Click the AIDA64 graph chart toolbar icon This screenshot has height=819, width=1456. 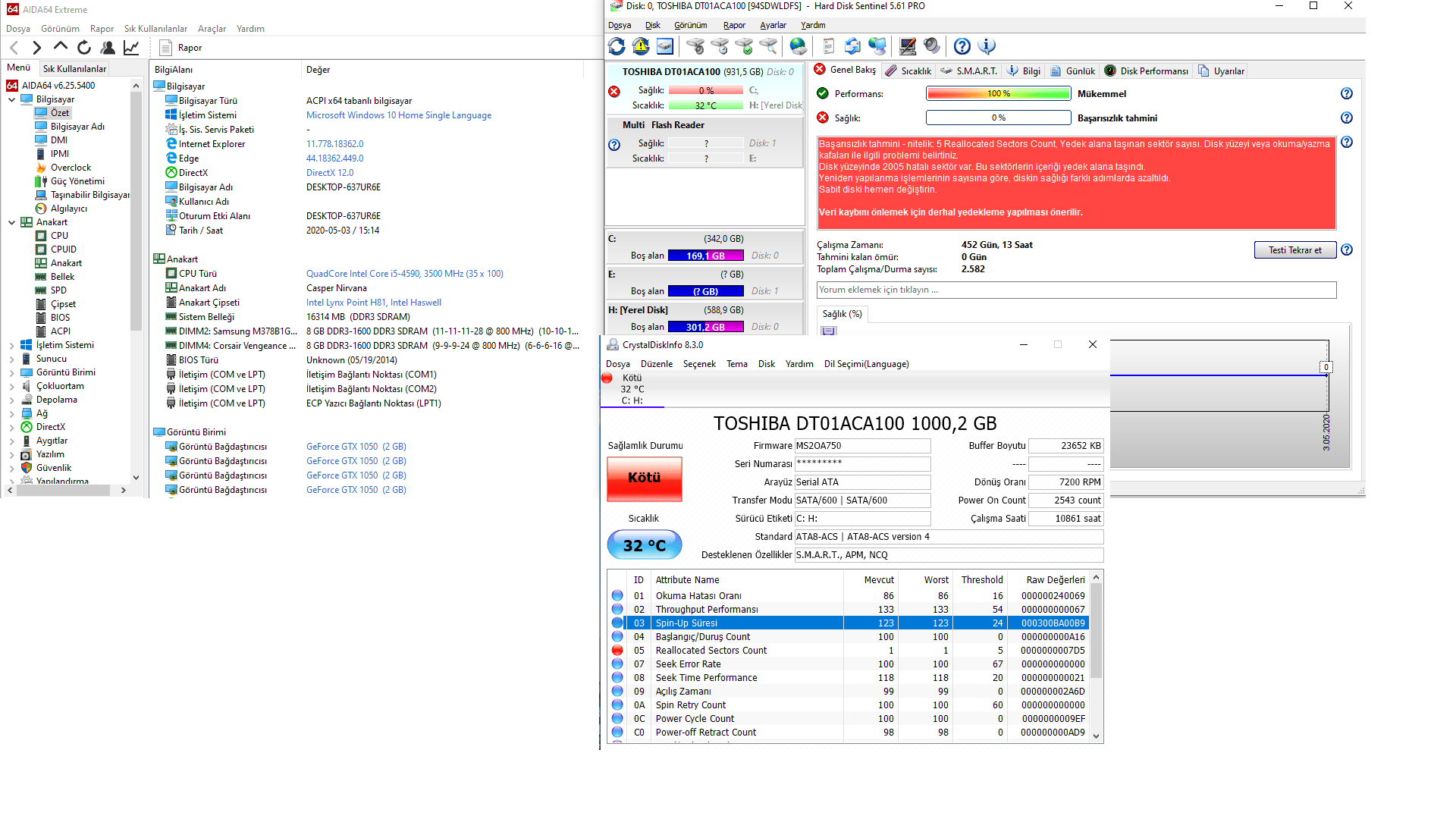pyautogui.click(x=131, y=48)
